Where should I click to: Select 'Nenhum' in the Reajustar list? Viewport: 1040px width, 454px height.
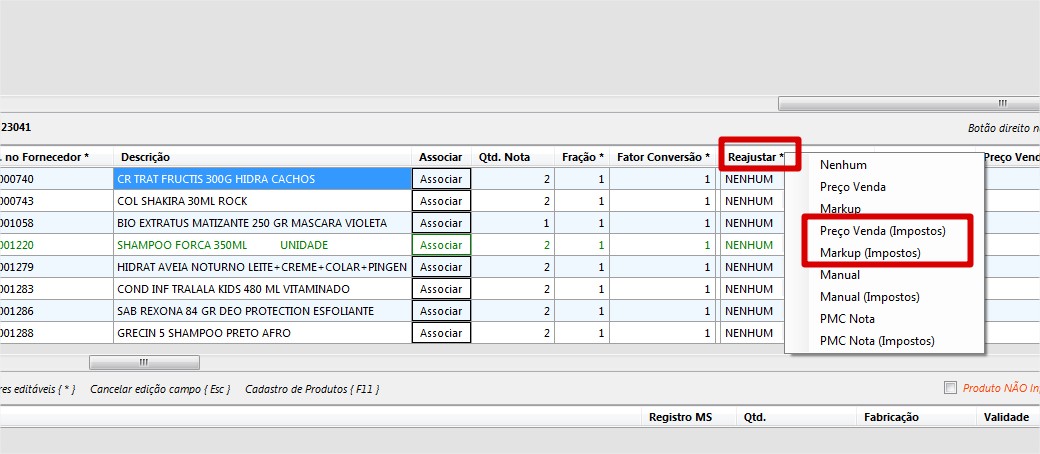tap(843, 165)
